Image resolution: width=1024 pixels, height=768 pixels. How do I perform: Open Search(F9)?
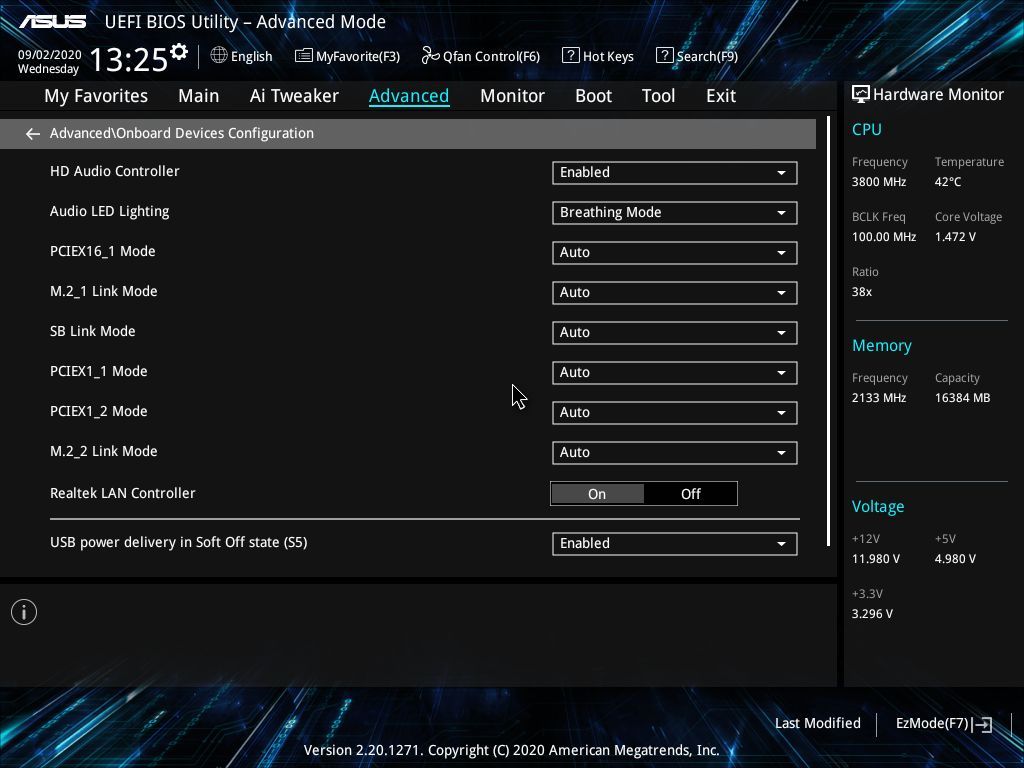click(x=697, y=56)
